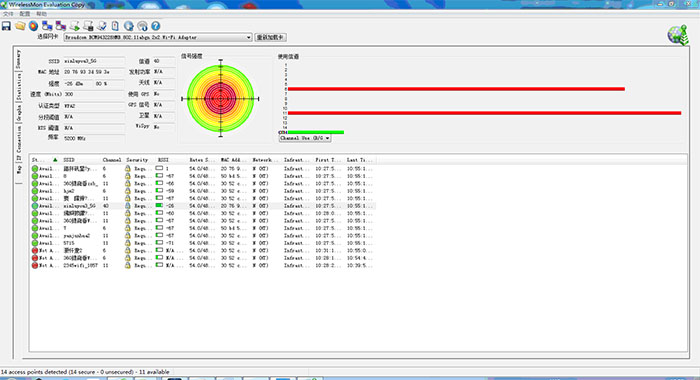Click the floppy disk save icon
700x380 pixels.
pos(6,26)
